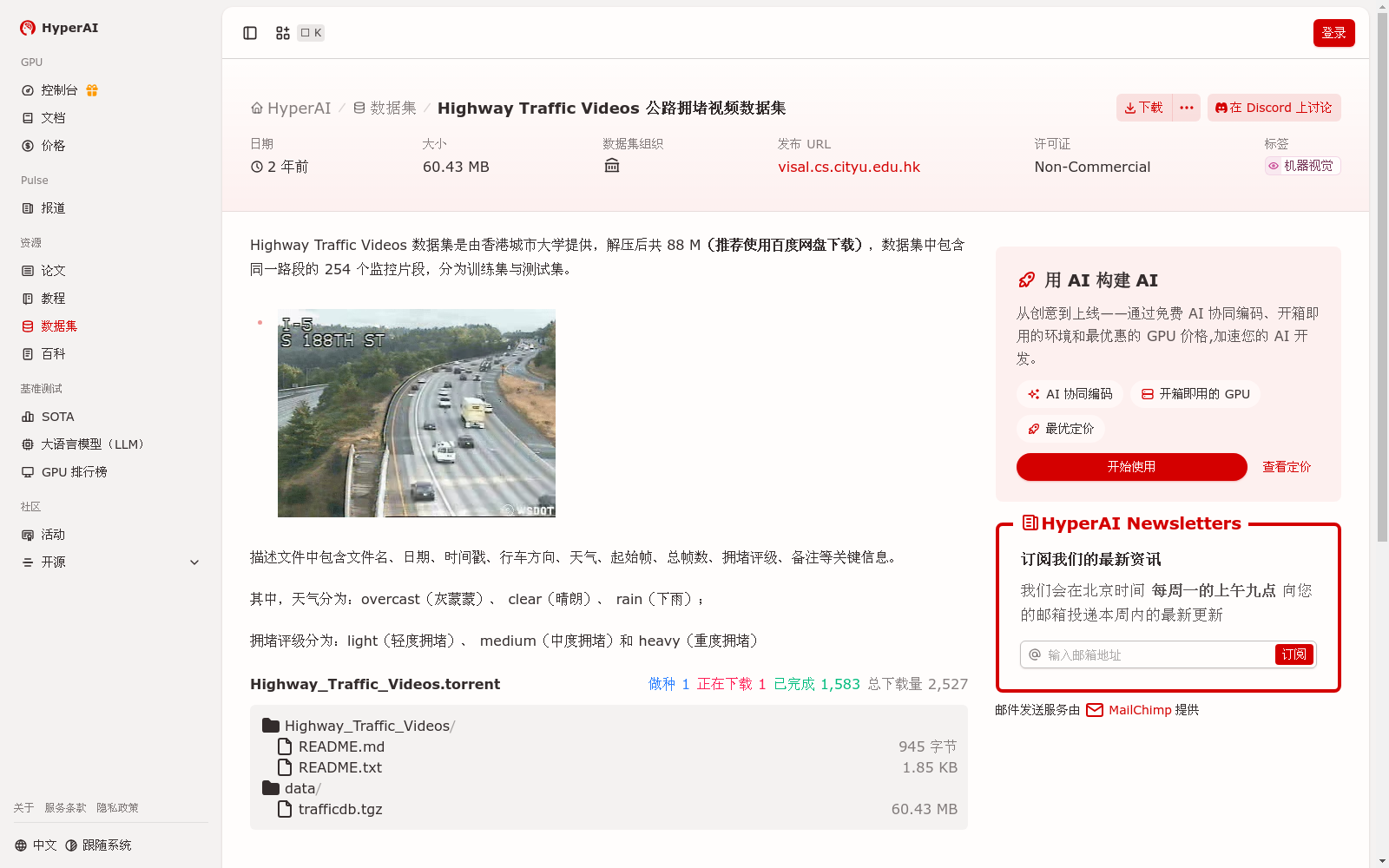Click the 隐私政策 footer link

118,808
